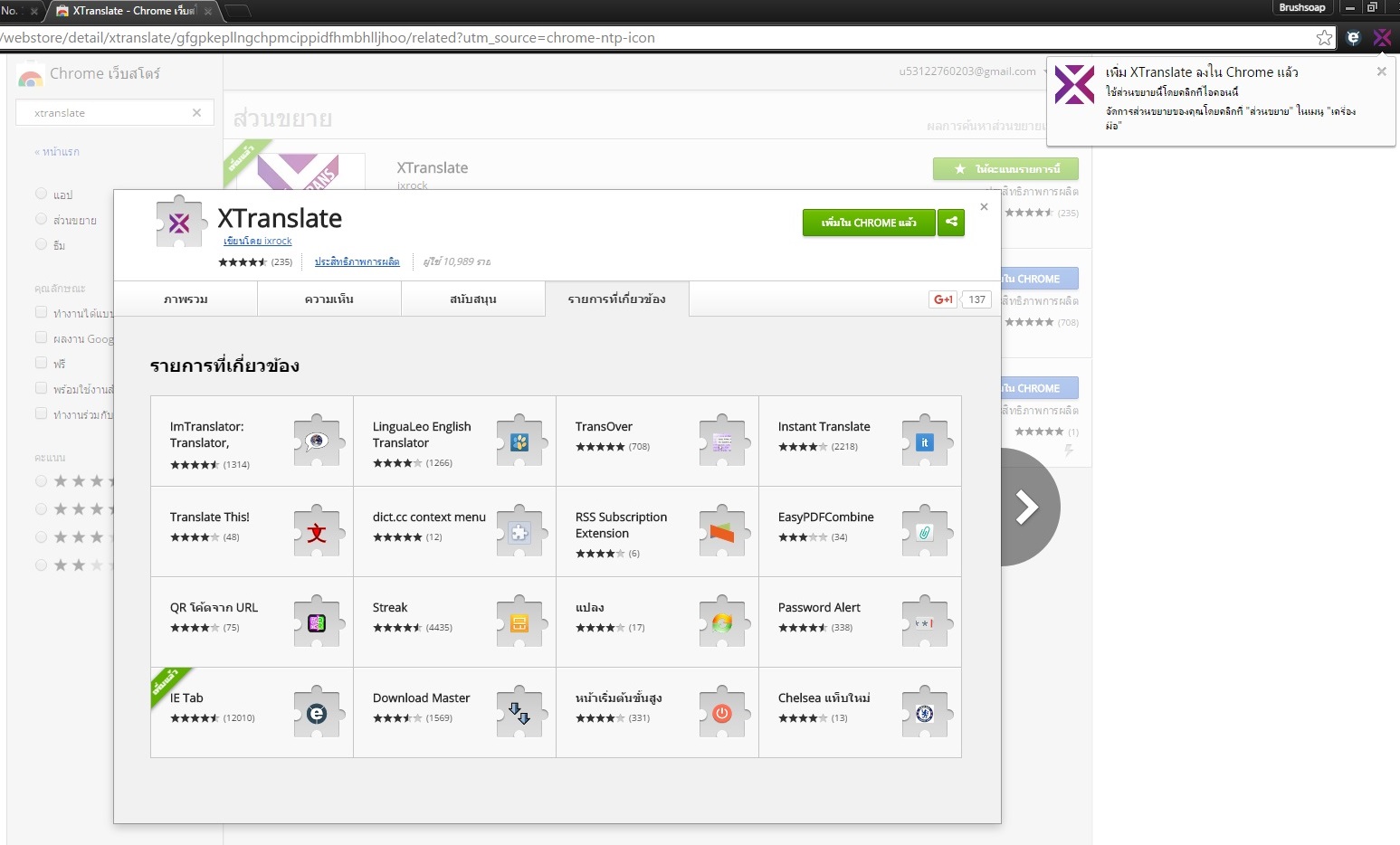The height and width of the screenshot is (845, 1400).
Task: Click the green rate-this-item button
Action: coord(1005,169)
